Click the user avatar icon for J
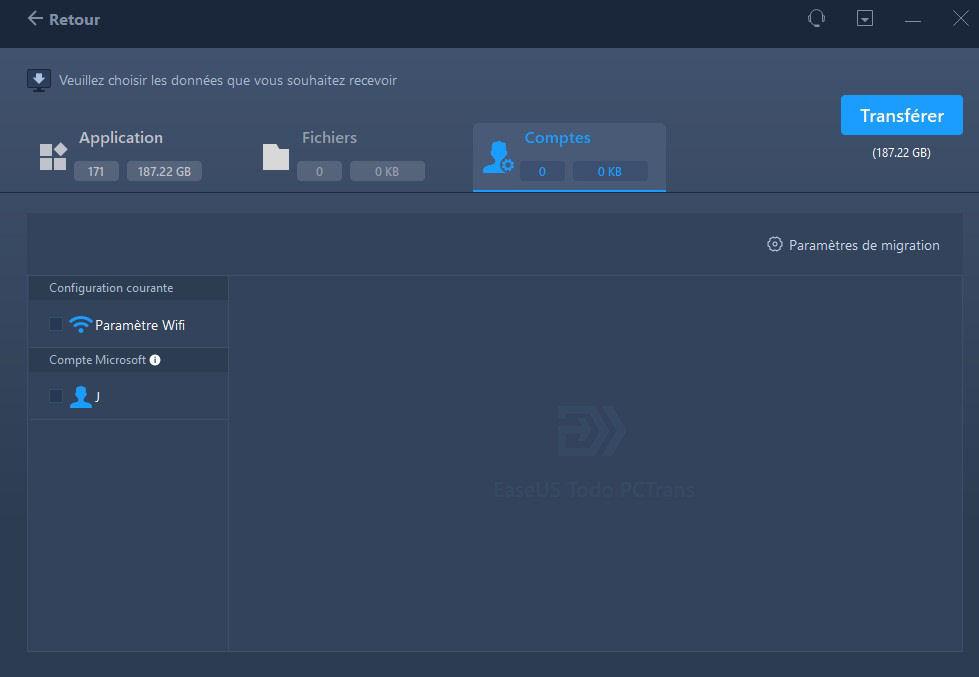Screen dimensions: 979x677 pos(81,397)
